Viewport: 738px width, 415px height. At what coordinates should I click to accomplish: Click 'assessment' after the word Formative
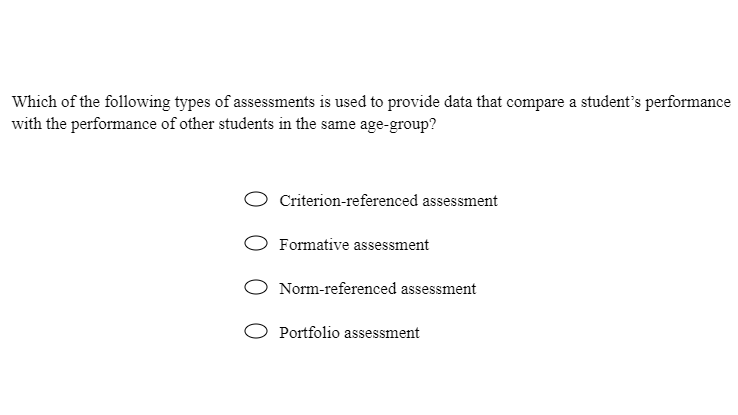(391, 245)
